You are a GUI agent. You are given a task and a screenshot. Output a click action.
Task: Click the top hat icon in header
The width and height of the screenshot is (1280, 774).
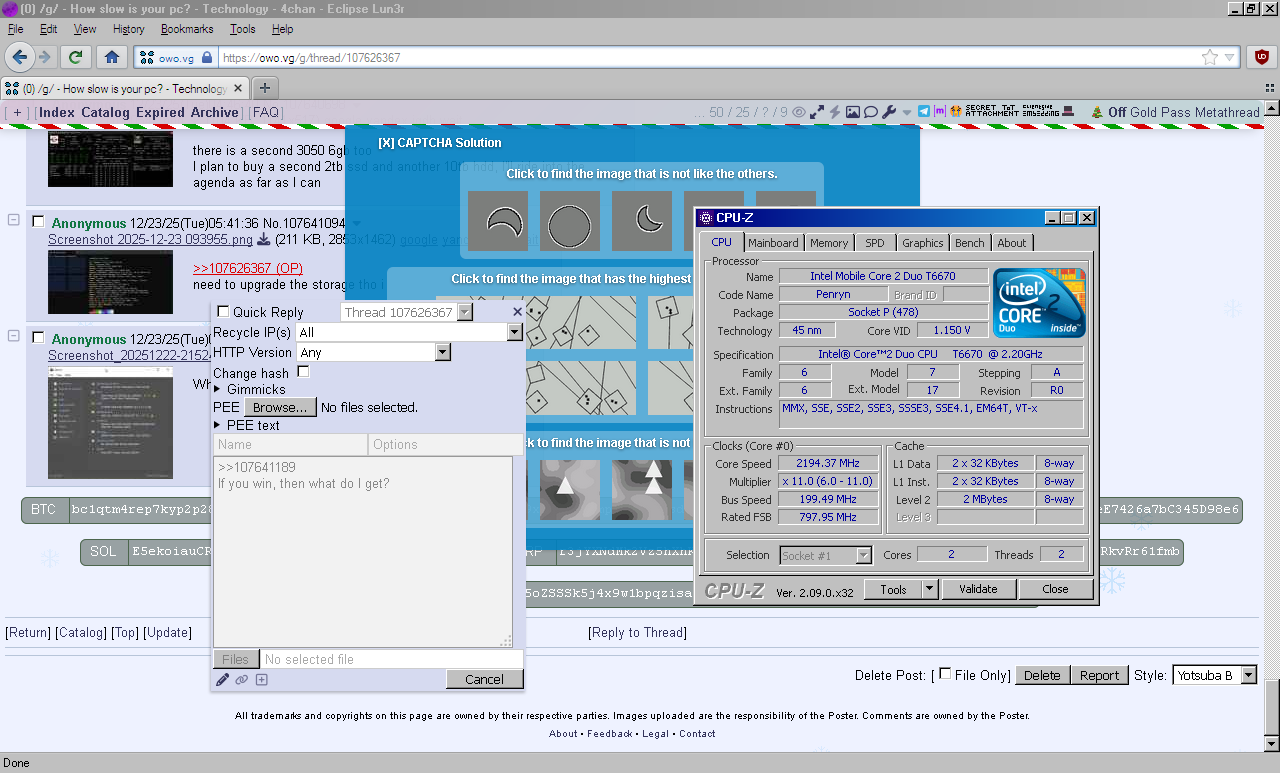point(1068,112)
